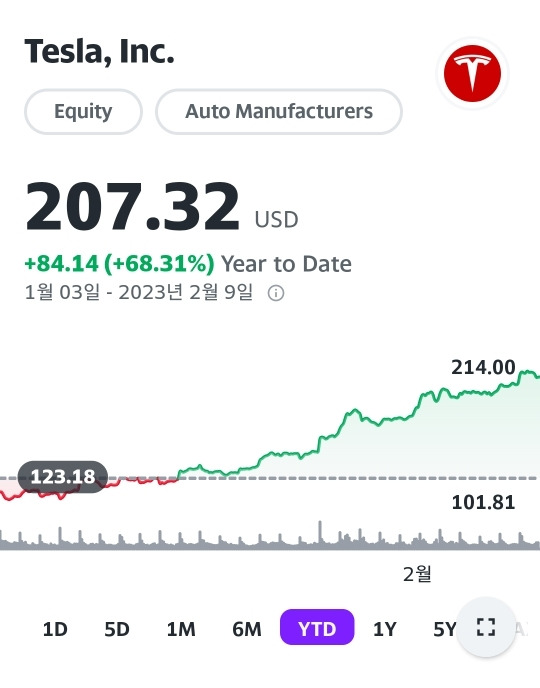Click the Tesla, Inc. title
The image size is (540, 688).
click(99, 51)
